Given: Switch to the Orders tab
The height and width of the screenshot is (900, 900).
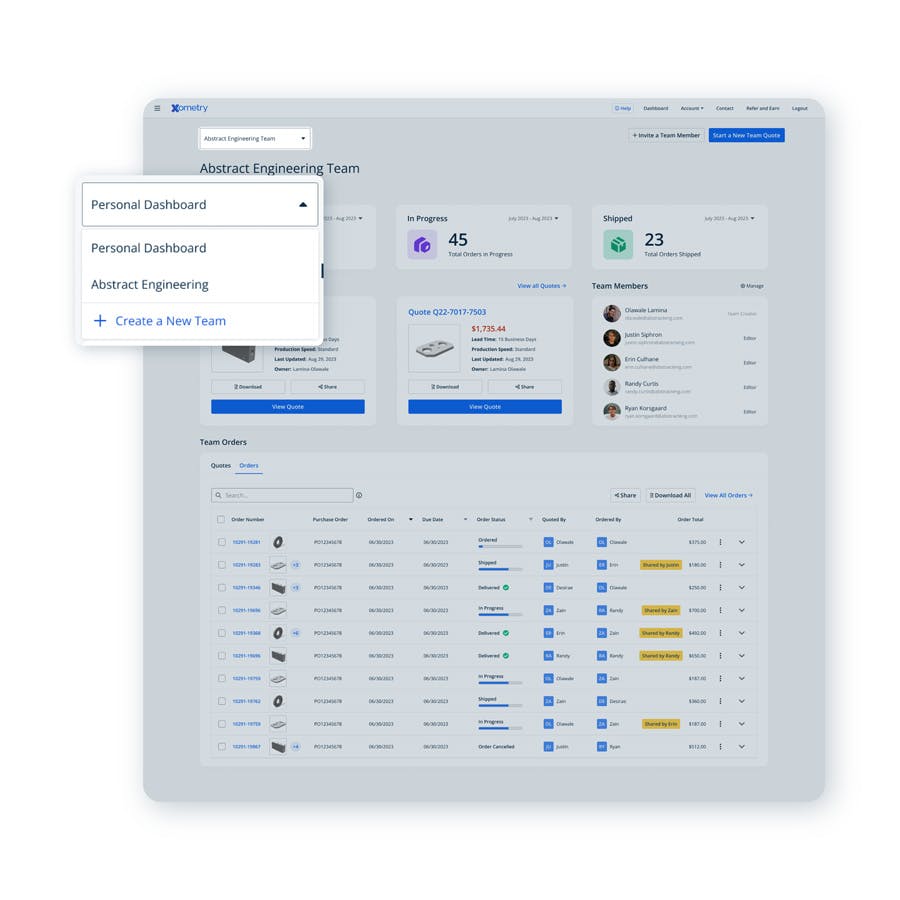Looking at the screenshot, I should 249,465.
